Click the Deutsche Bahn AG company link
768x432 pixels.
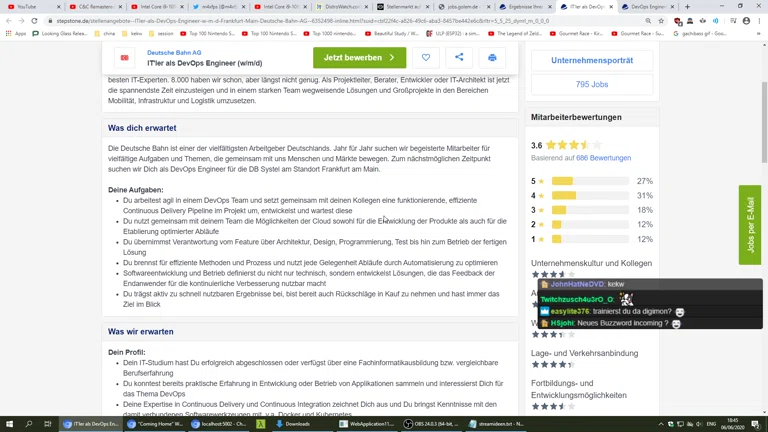(174, 52)
